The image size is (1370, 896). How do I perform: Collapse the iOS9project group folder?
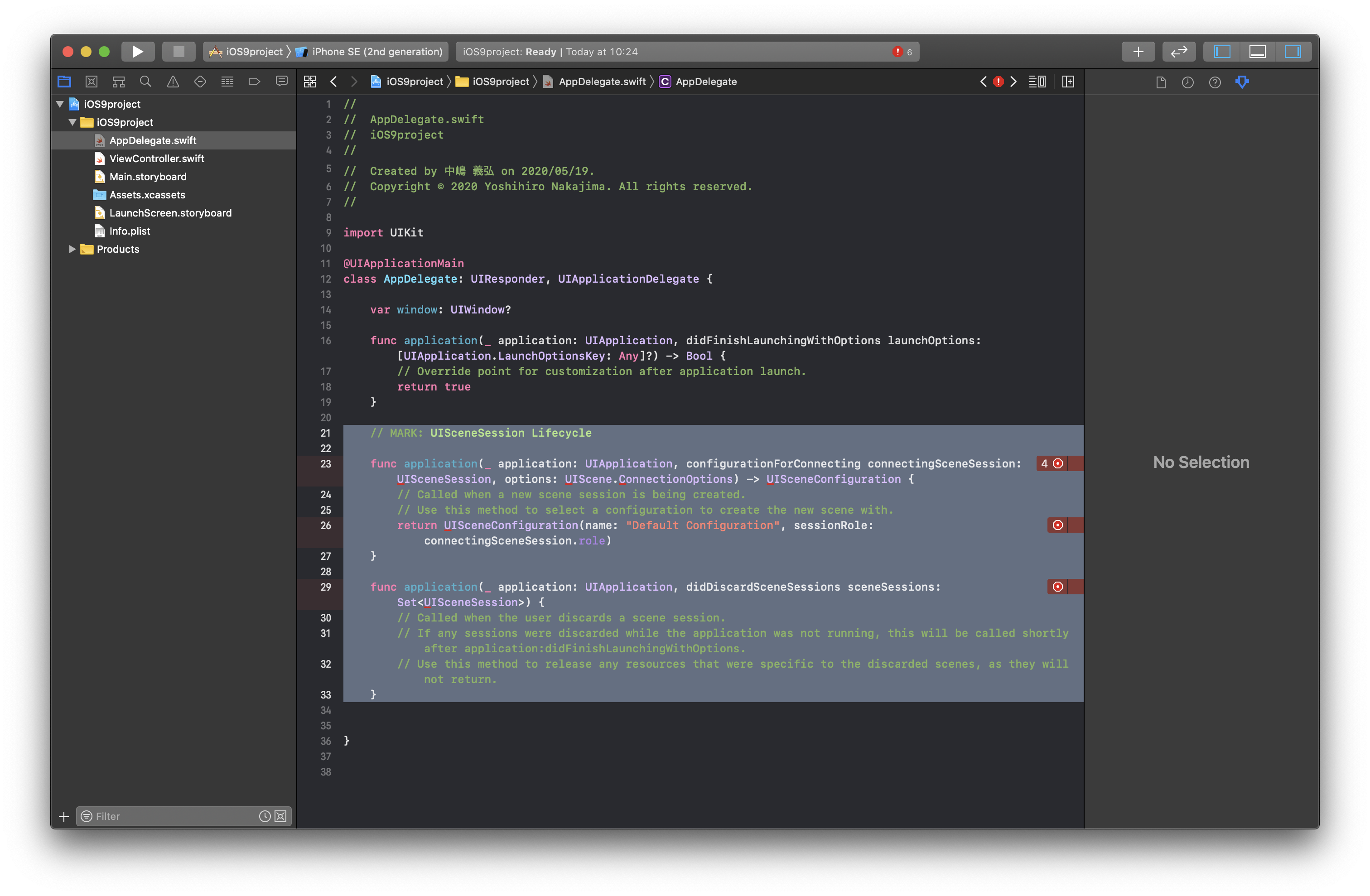[72, 123]
